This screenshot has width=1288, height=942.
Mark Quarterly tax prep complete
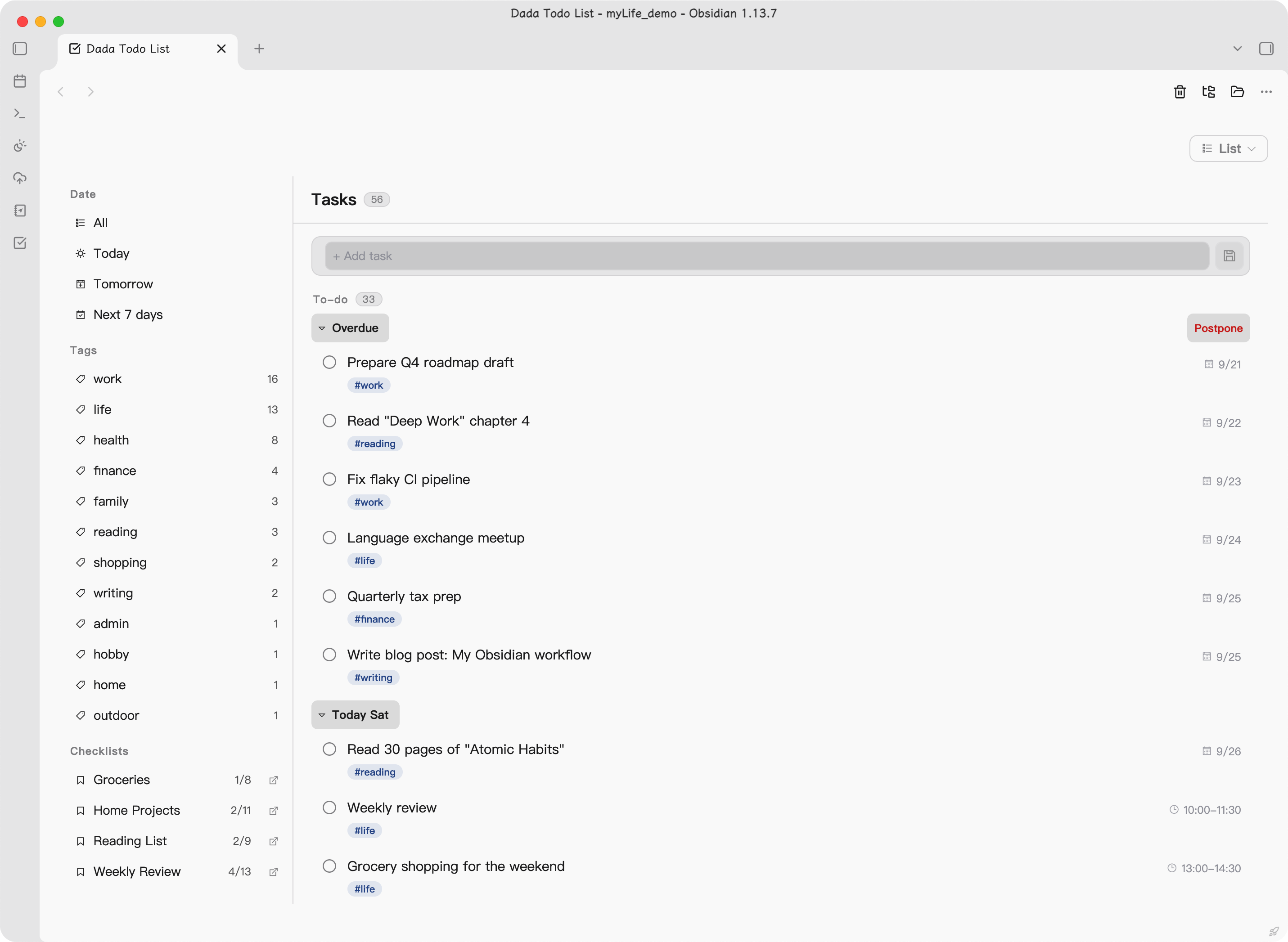point(329,597)
